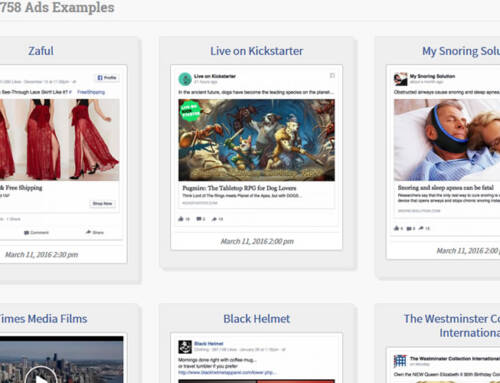Open the sleeping man snoring ad image
Image resolution: width=500 pixels, height=383 pixels.
coord(447,140)
